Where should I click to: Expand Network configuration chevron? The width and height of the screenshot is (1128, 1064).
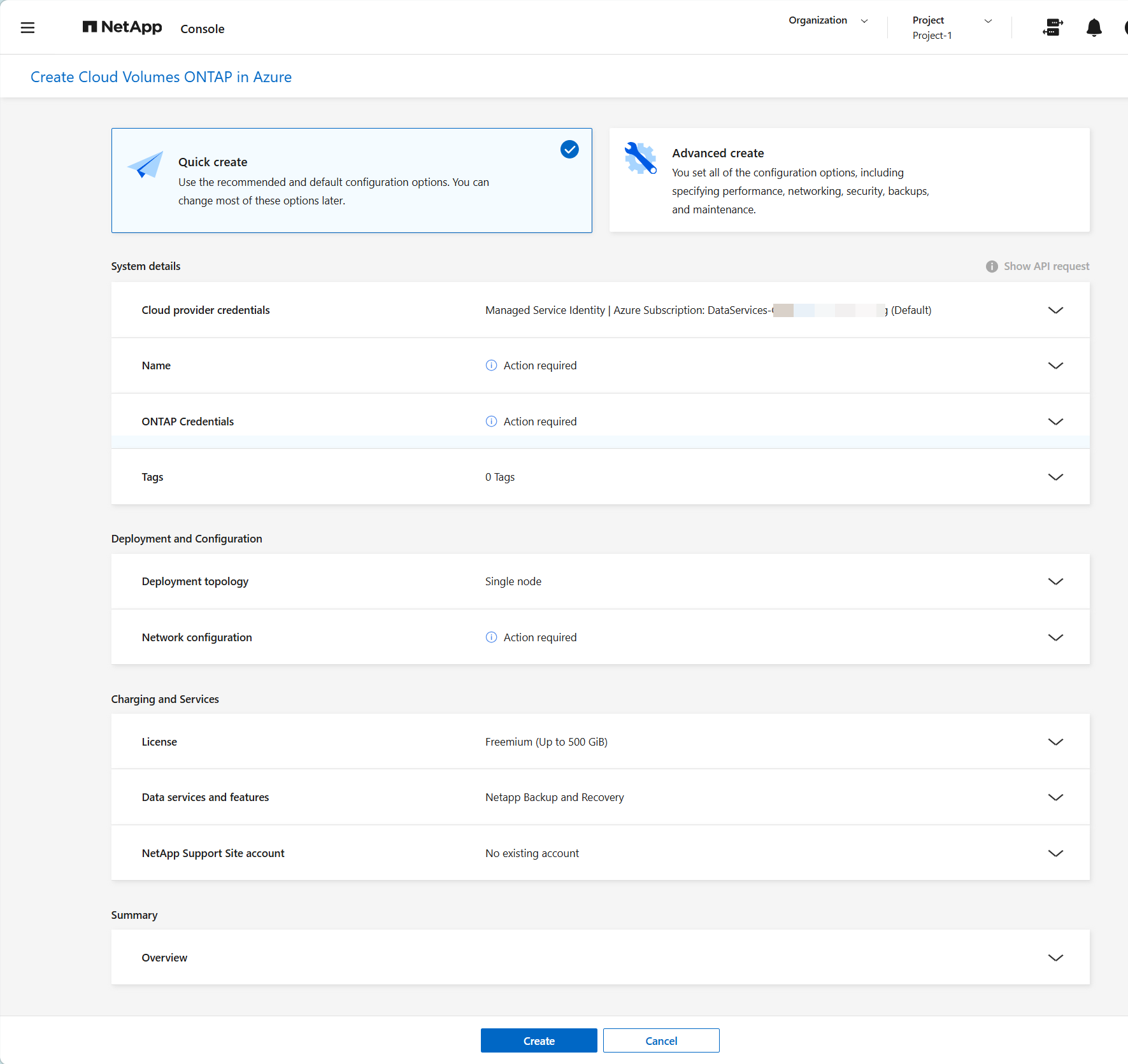click(x=1055, y=637)
